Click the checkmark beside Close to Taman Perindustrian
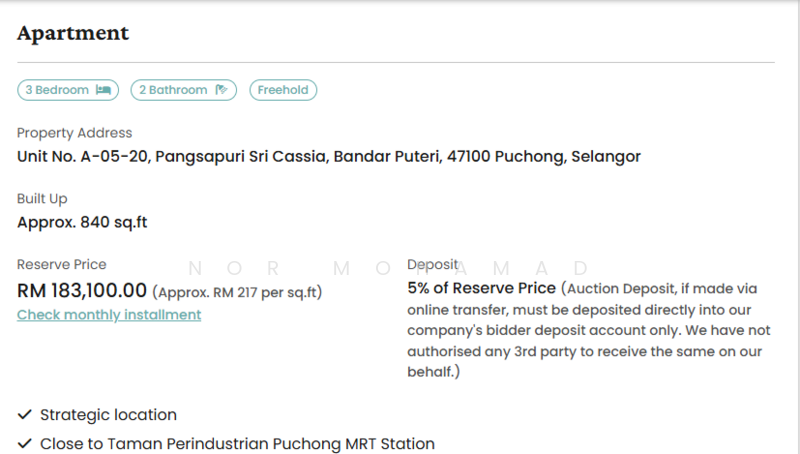 25,444
